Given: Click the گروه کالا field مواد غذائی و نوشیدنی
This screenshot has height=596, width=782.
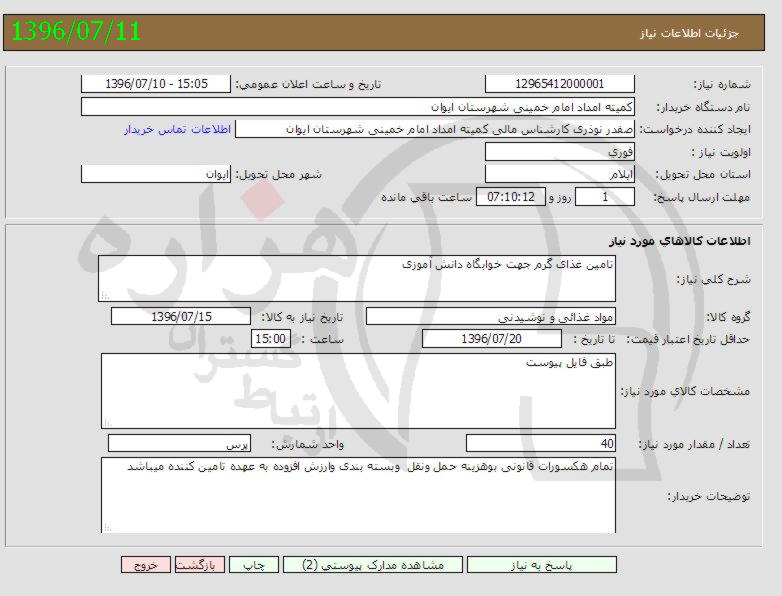Looking at the screenshot, I should pyautogui.click(x=491, y=316).
